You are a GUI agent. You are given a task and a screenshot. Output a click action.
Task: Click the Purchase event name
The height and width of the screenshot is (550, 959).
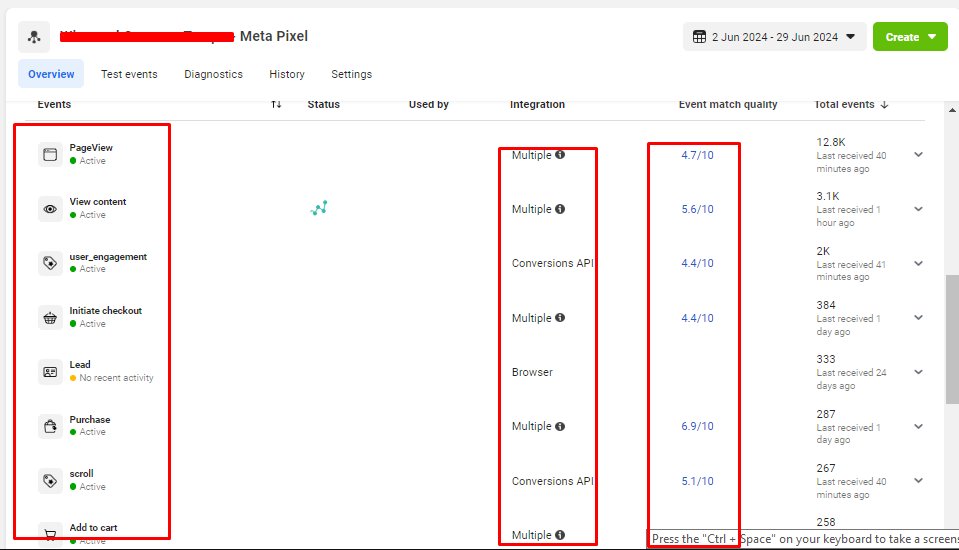click(90, 420)
